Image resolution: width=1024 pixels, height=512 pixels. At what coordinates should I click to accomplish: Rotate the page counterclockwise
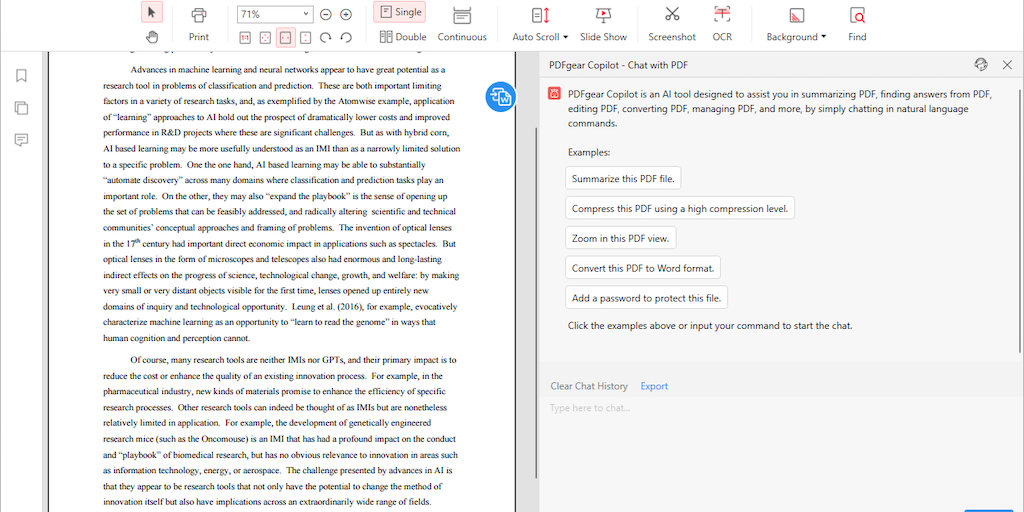tap(346, 37)
